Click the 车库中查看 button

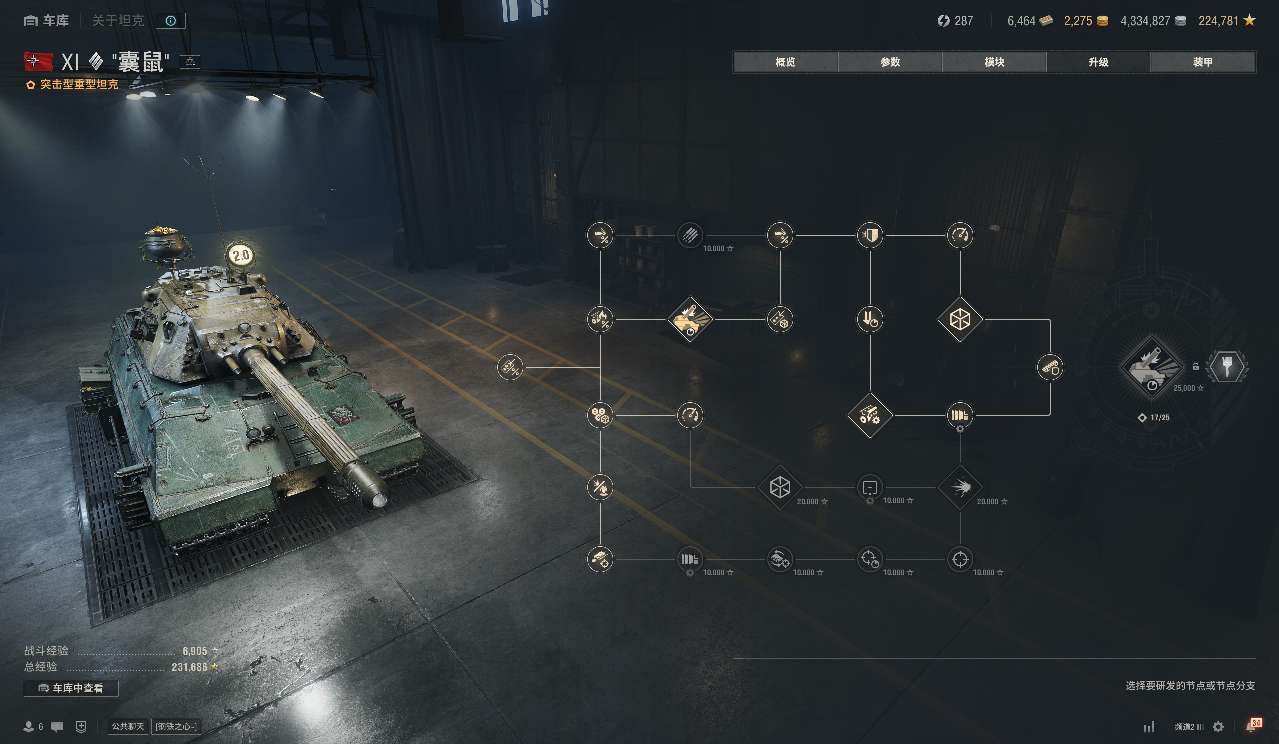coord(70,688)
